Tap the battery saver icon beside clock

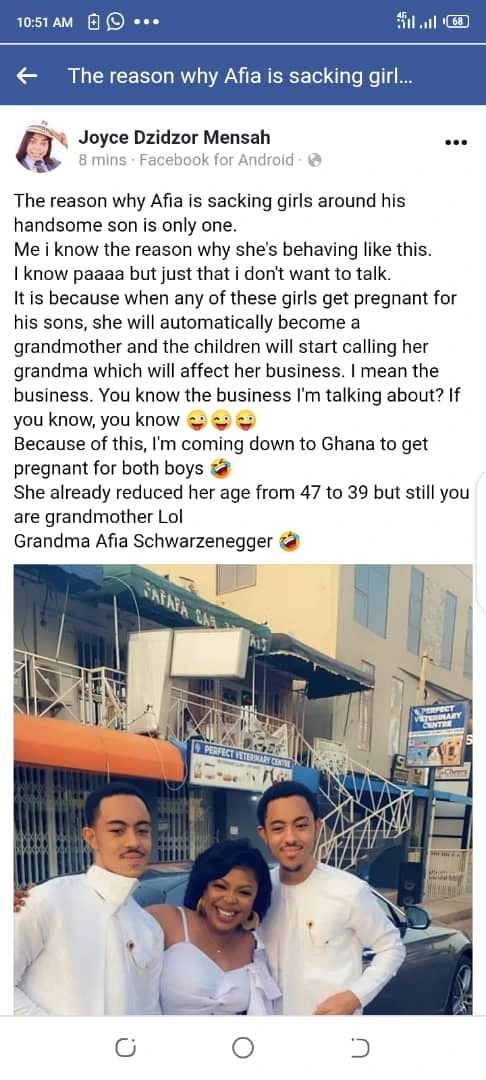[94, 22]
